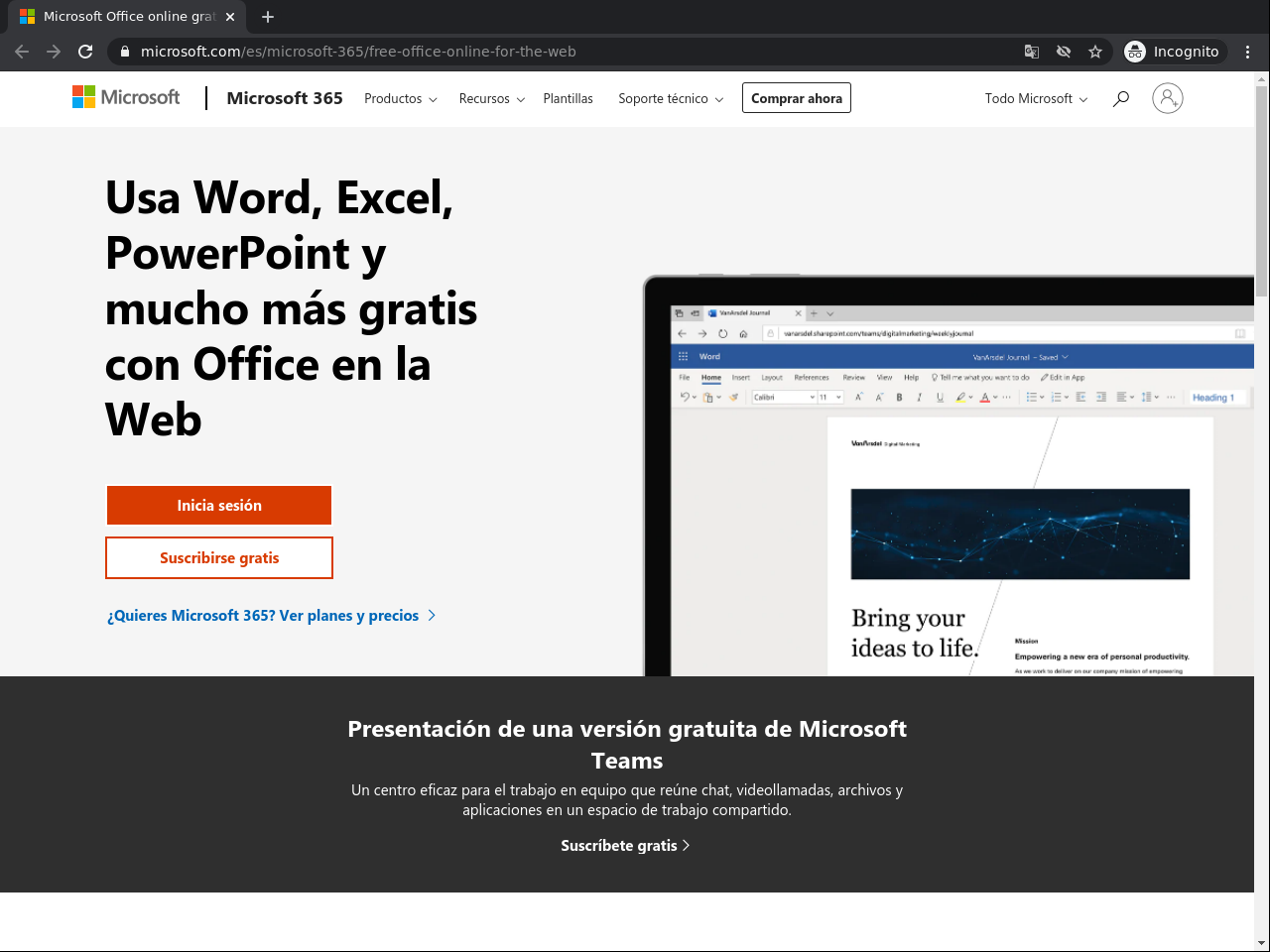Click the 'Un centro eficaz para el trabajo' paragraph
Image resolution: width=1270 pixels, height=952 pixels.
point(627,800)
